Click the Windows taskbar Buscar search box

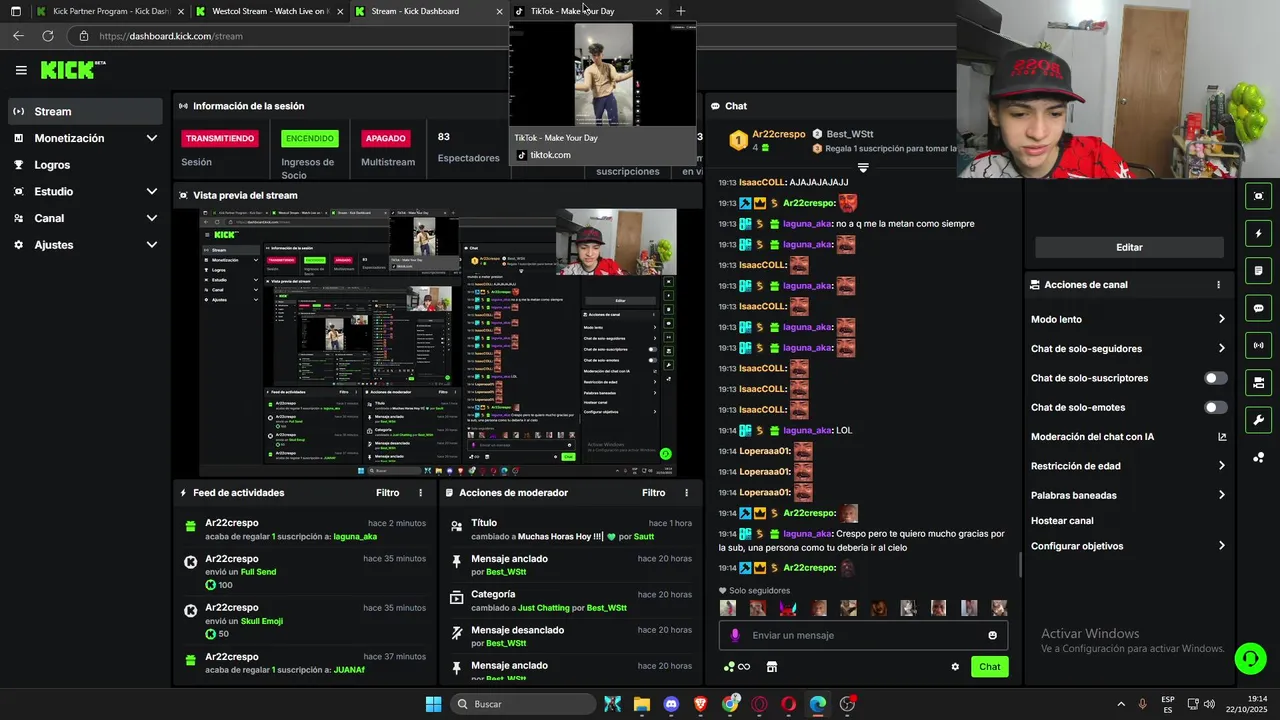point(523,704)
